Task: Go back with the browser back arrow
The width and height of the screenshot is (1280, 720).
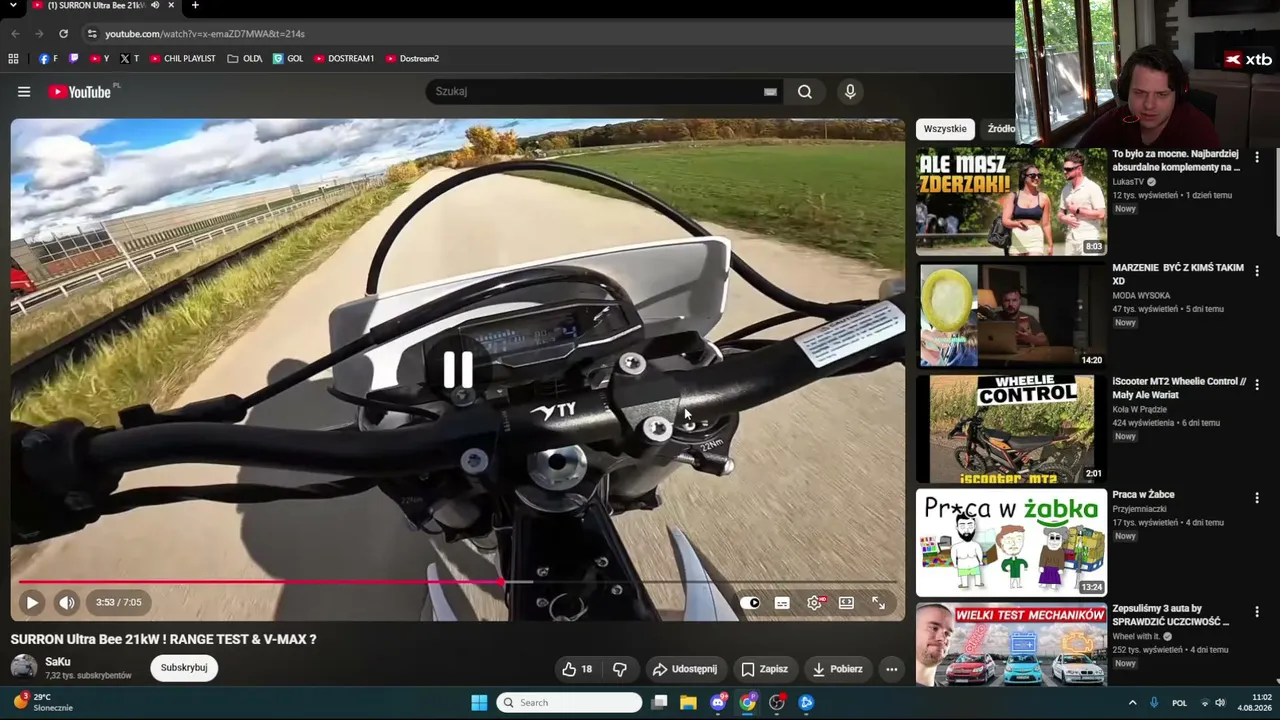Action: coord(15,33)
